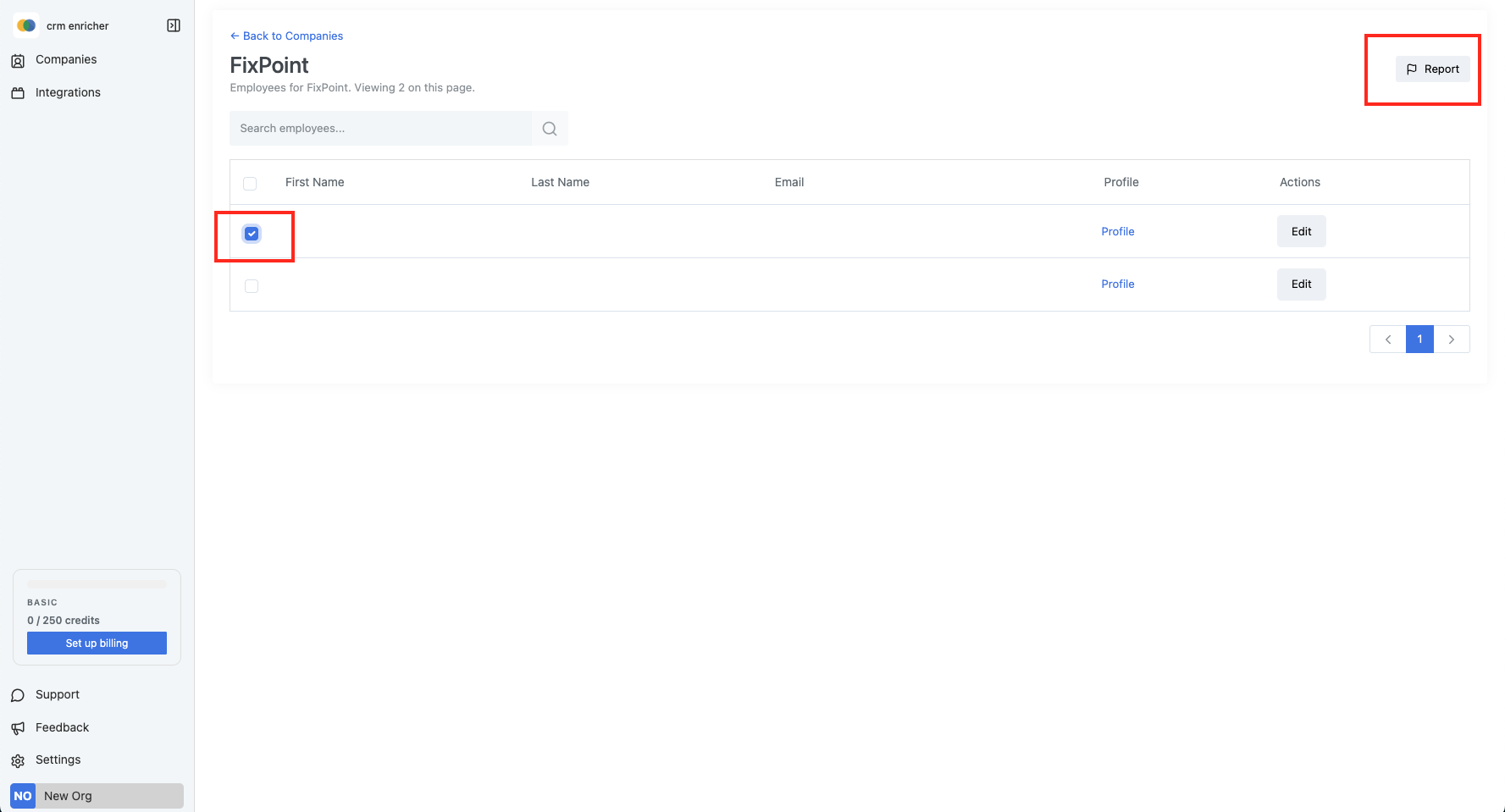The width and height of the screenshot is (1505, 812).
Task: Uncheck the first employee row checkbox
Action: tap(252, 234)
